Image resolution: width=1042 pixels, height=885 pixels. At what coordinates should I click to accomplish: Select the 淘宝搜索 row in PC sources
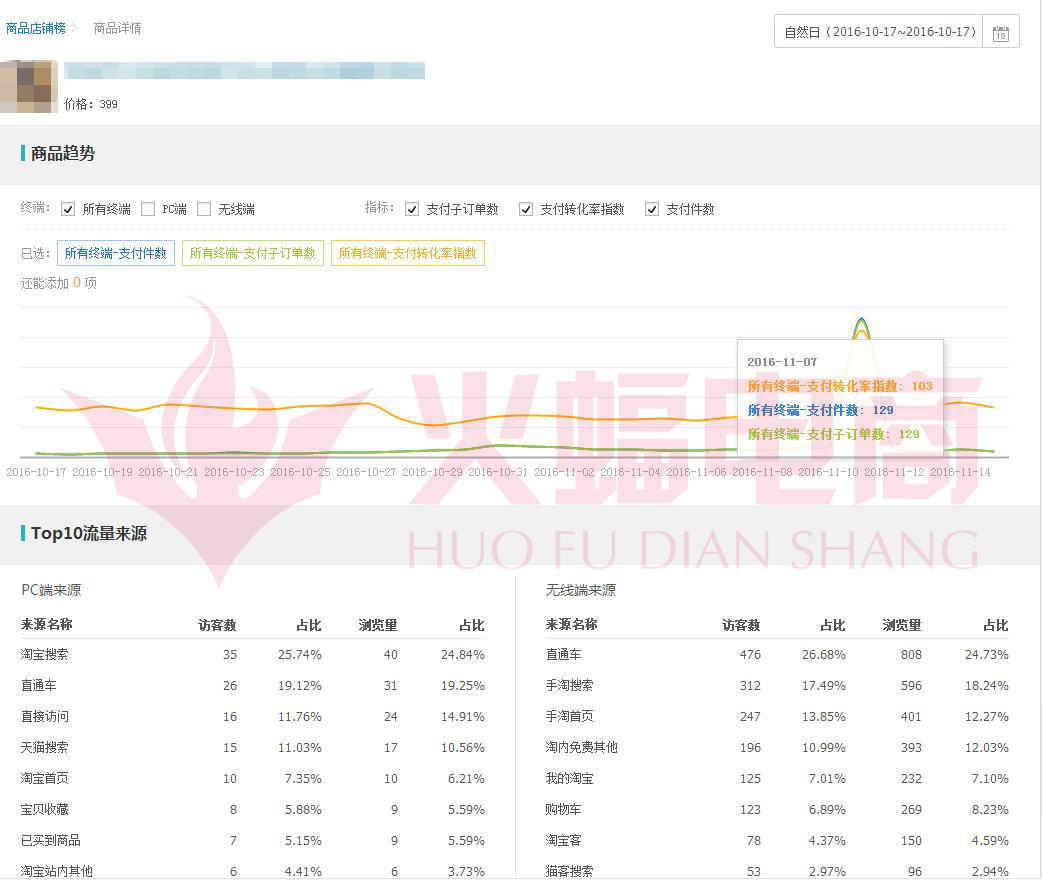pos(253,654)
